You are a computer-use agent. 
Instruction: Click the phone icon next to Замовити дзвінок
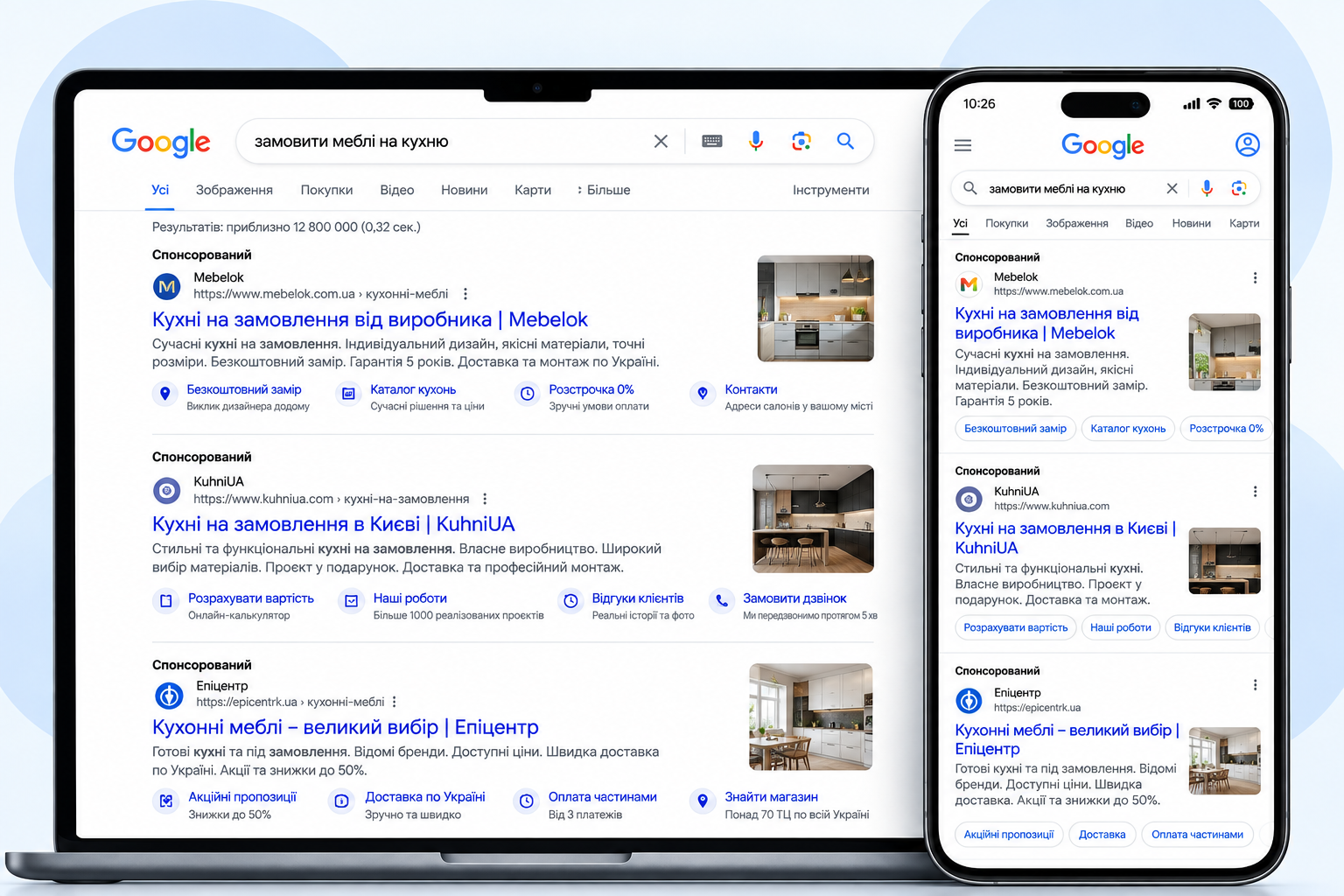pyautogui.click(x=721, y=601)
